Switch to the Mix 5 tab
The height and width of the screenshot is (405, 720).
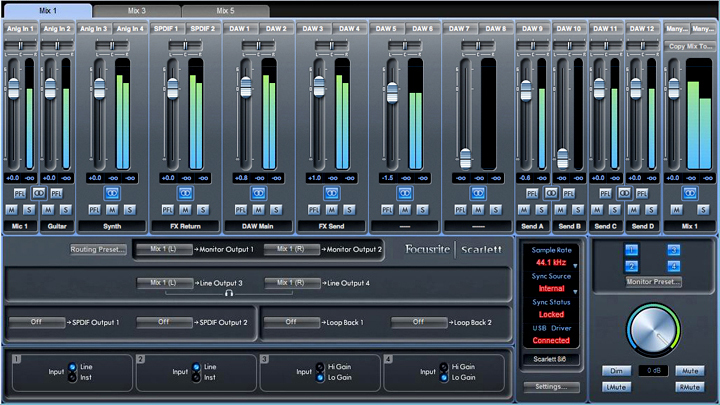(x=225, y=10)
